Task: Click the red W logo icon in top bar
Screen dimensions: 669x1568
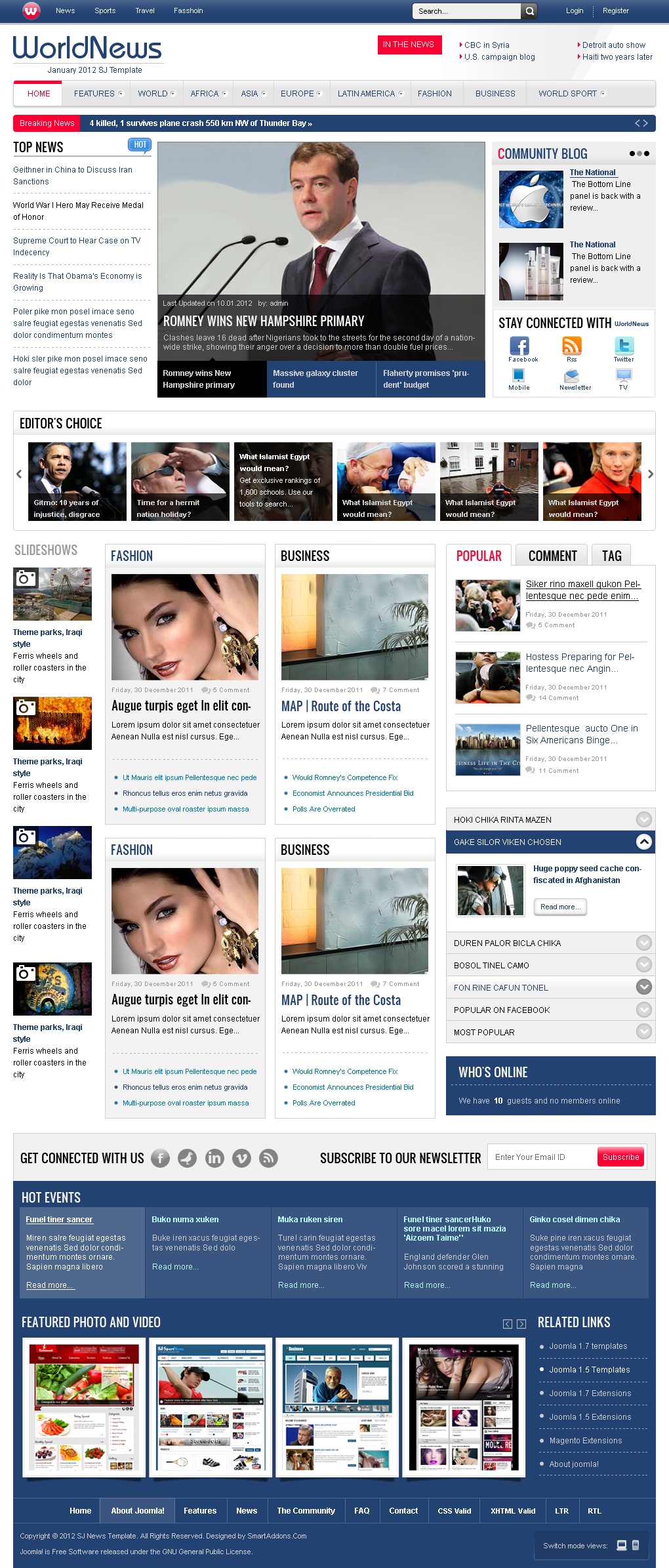Action: tap(31, 10)
